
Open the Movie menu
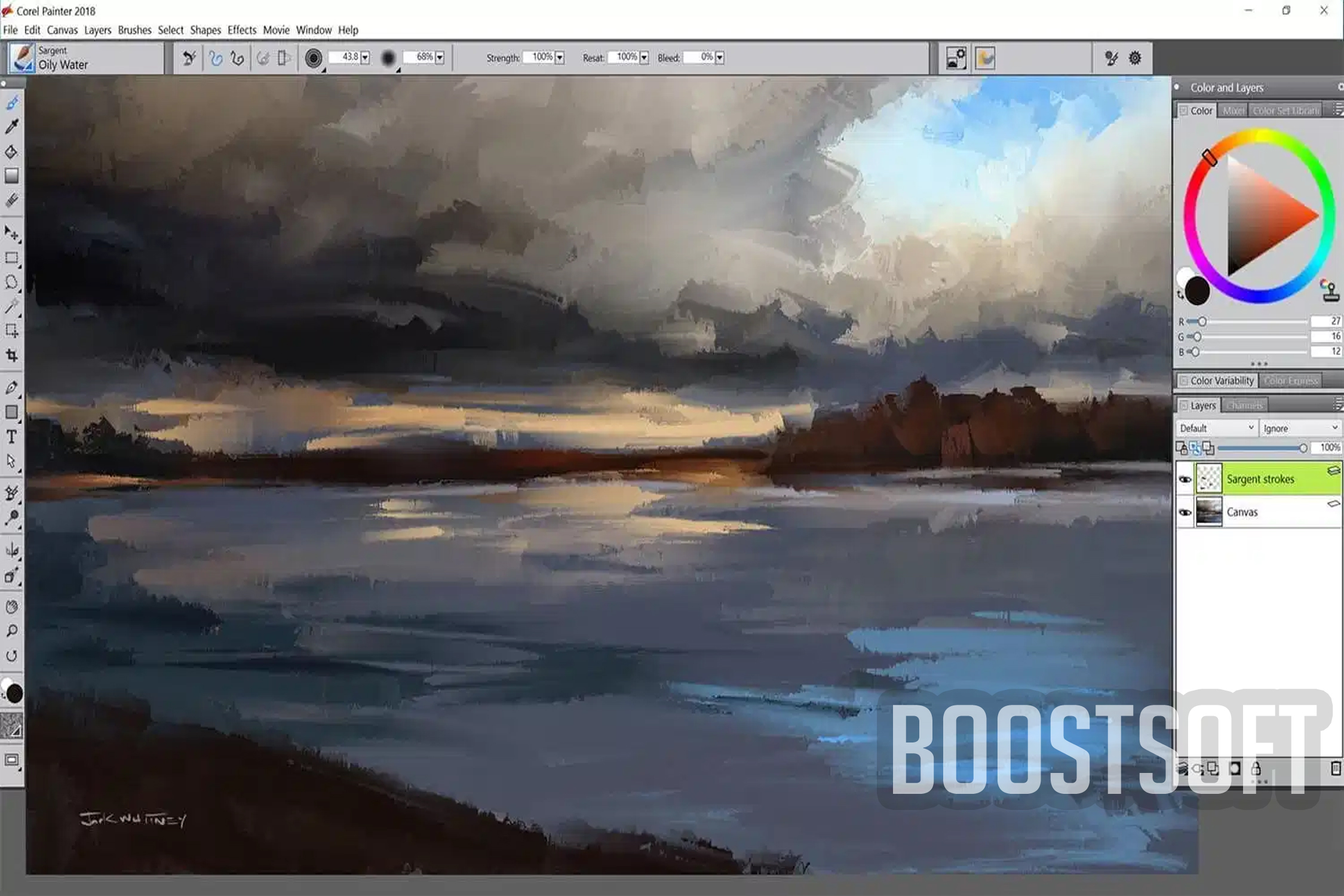point(276,30)
